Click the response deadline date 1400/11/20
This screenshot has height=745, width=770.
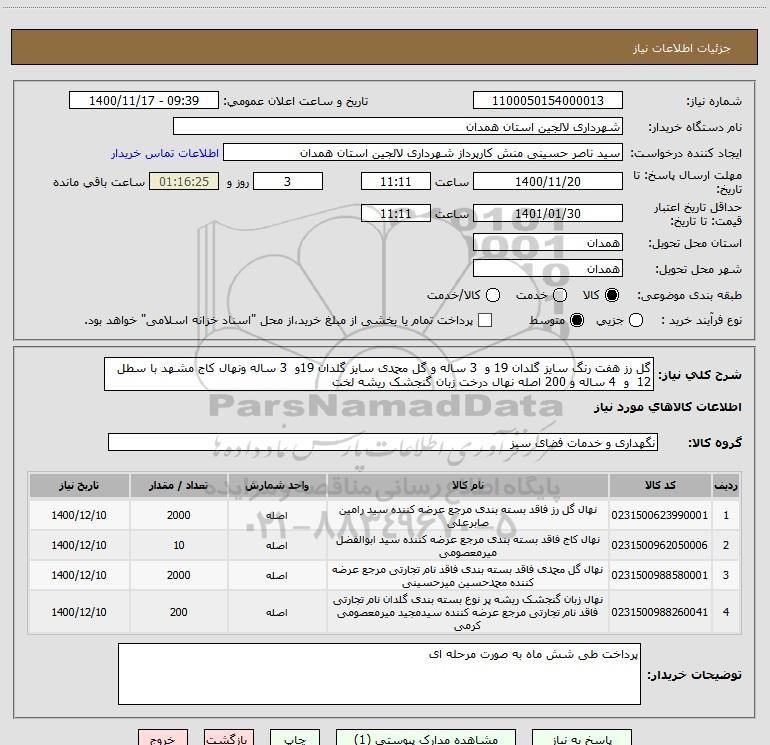pos(548,181)
